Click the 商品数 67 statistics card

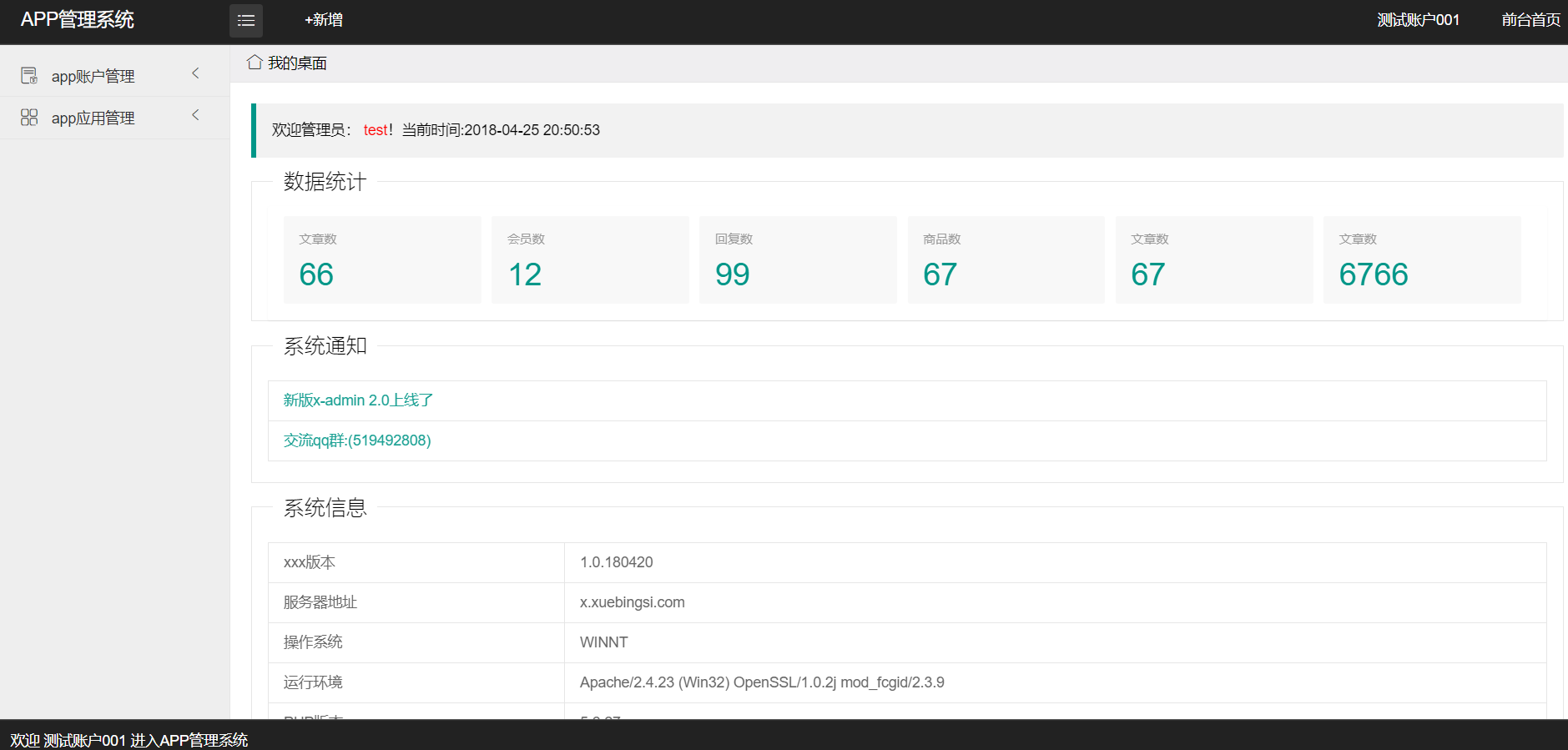[x=1006, y=259]
